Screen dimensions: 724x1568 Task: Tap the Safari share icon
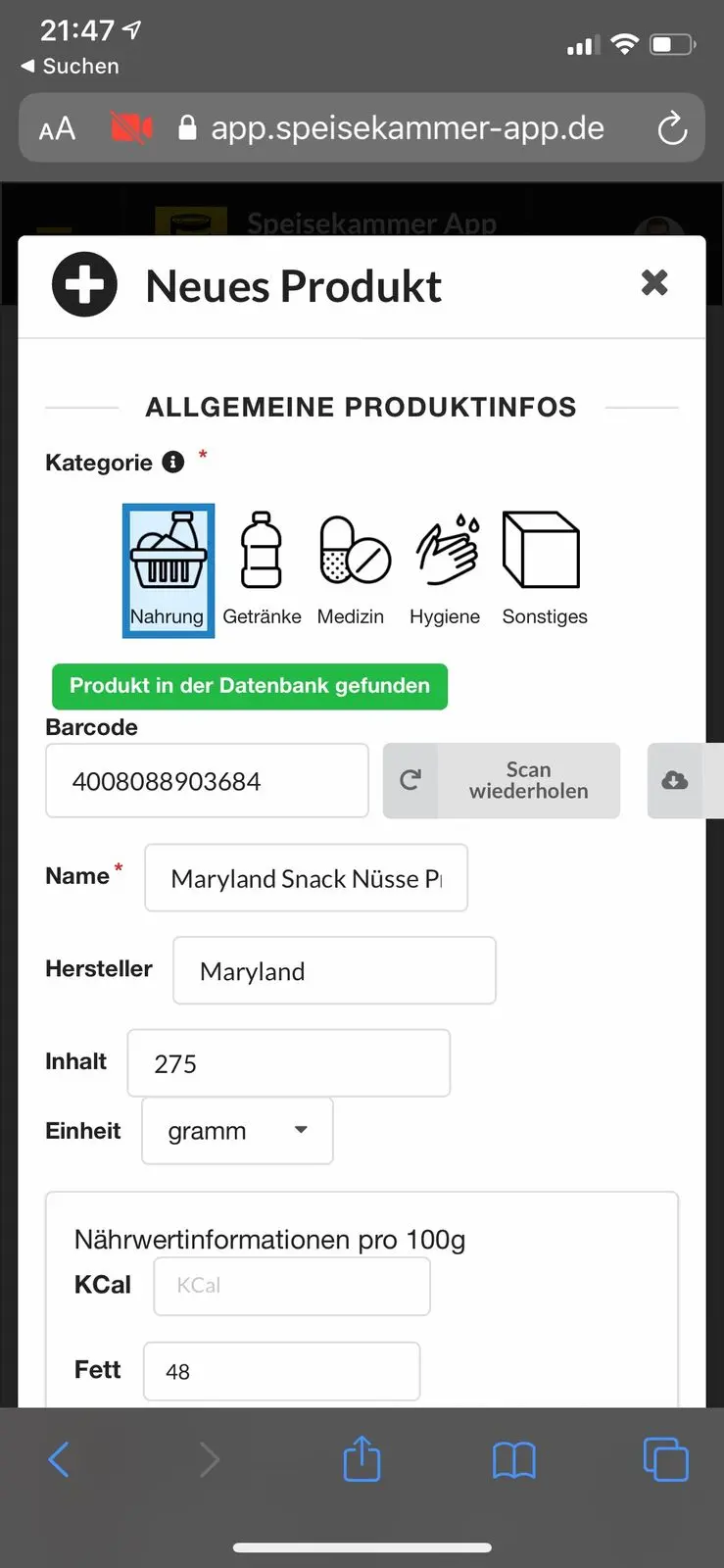[362, 1458]
